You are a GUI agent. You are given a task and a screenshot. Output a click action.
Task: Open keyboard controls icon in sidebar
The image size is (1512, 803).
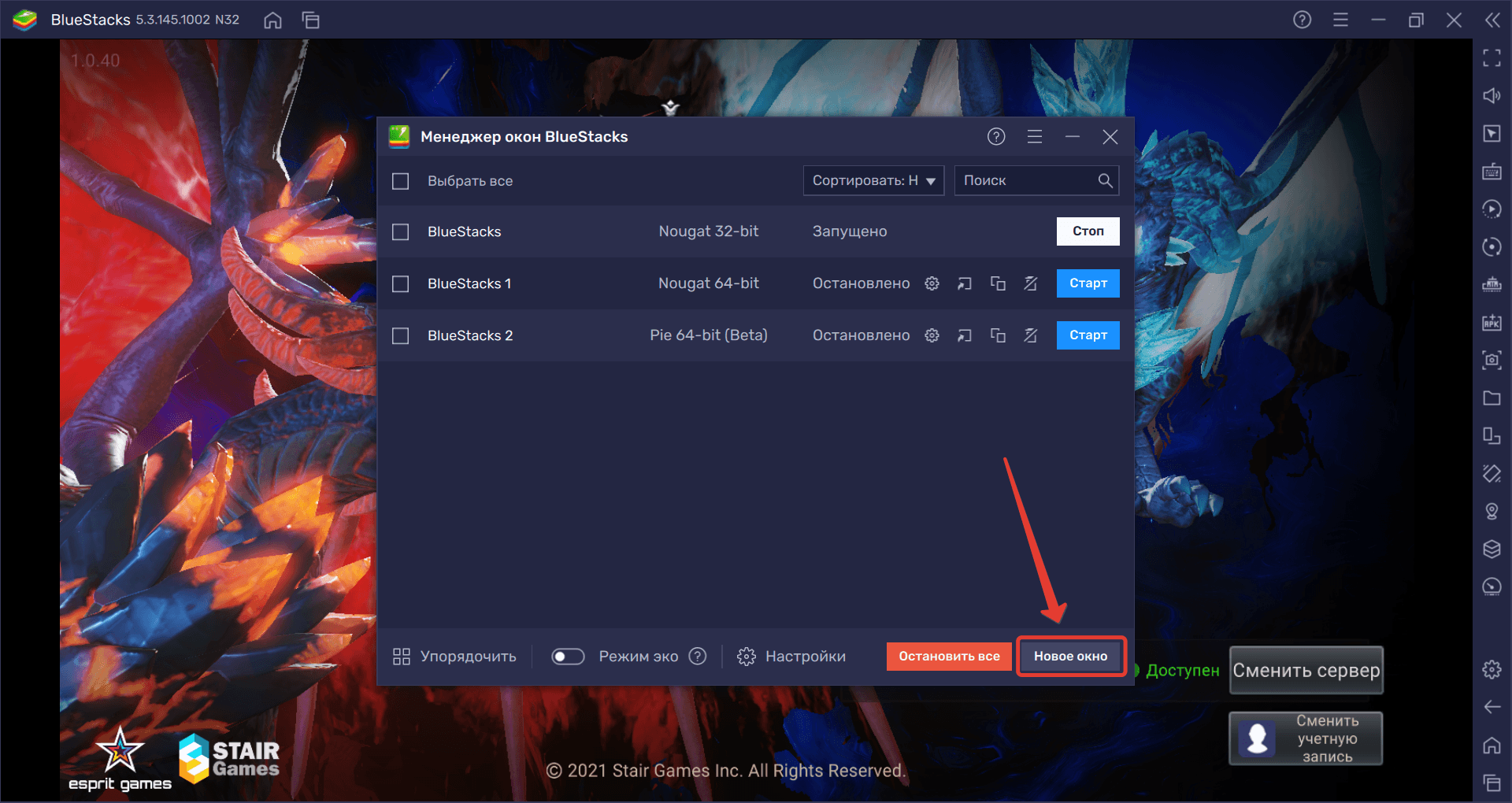(1492, 171)
